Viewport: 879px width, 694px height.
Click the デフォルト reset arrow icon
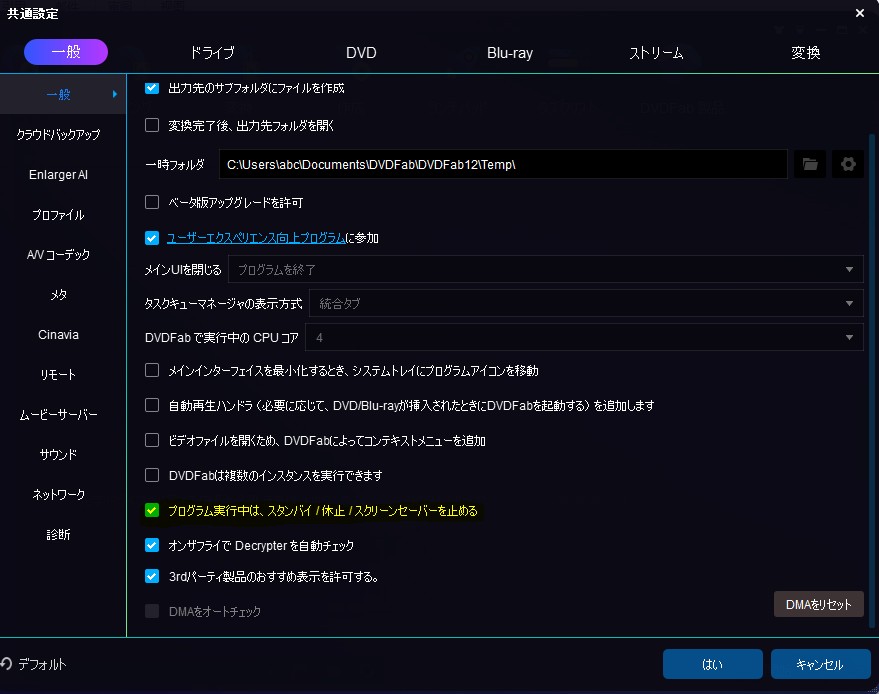pos(6,664)
